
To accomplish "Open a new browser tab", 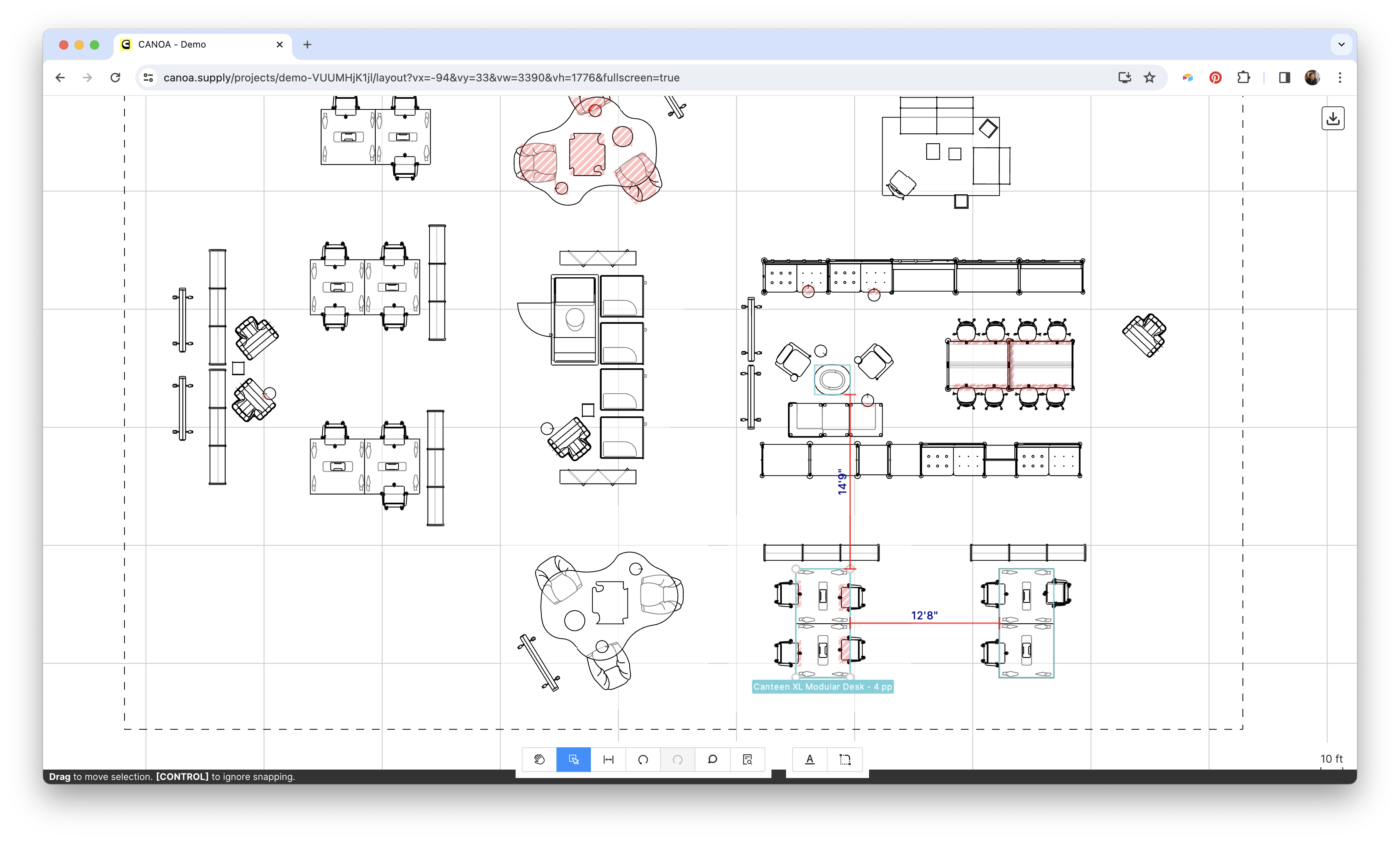I will [307, 44].
